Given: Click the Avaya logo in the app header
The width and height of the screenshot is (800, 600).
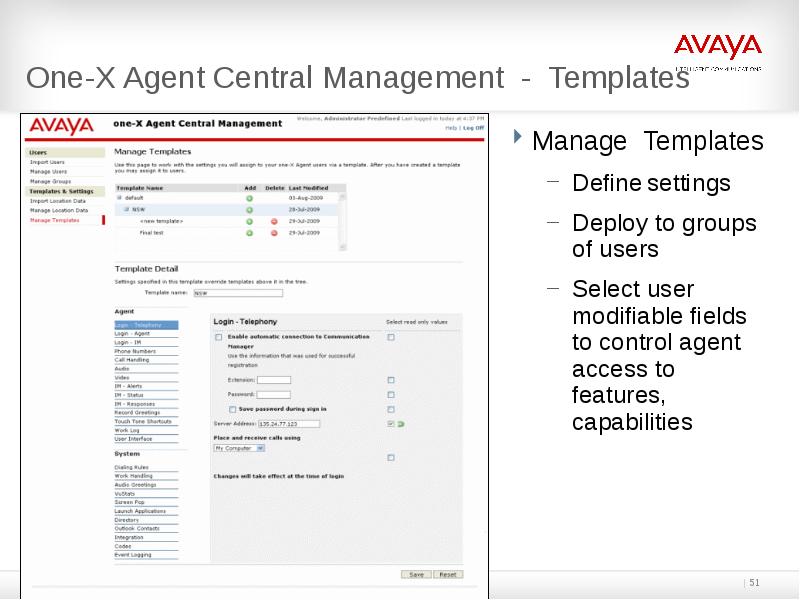Looking at the screenshot, I should (x=62, y=126).
